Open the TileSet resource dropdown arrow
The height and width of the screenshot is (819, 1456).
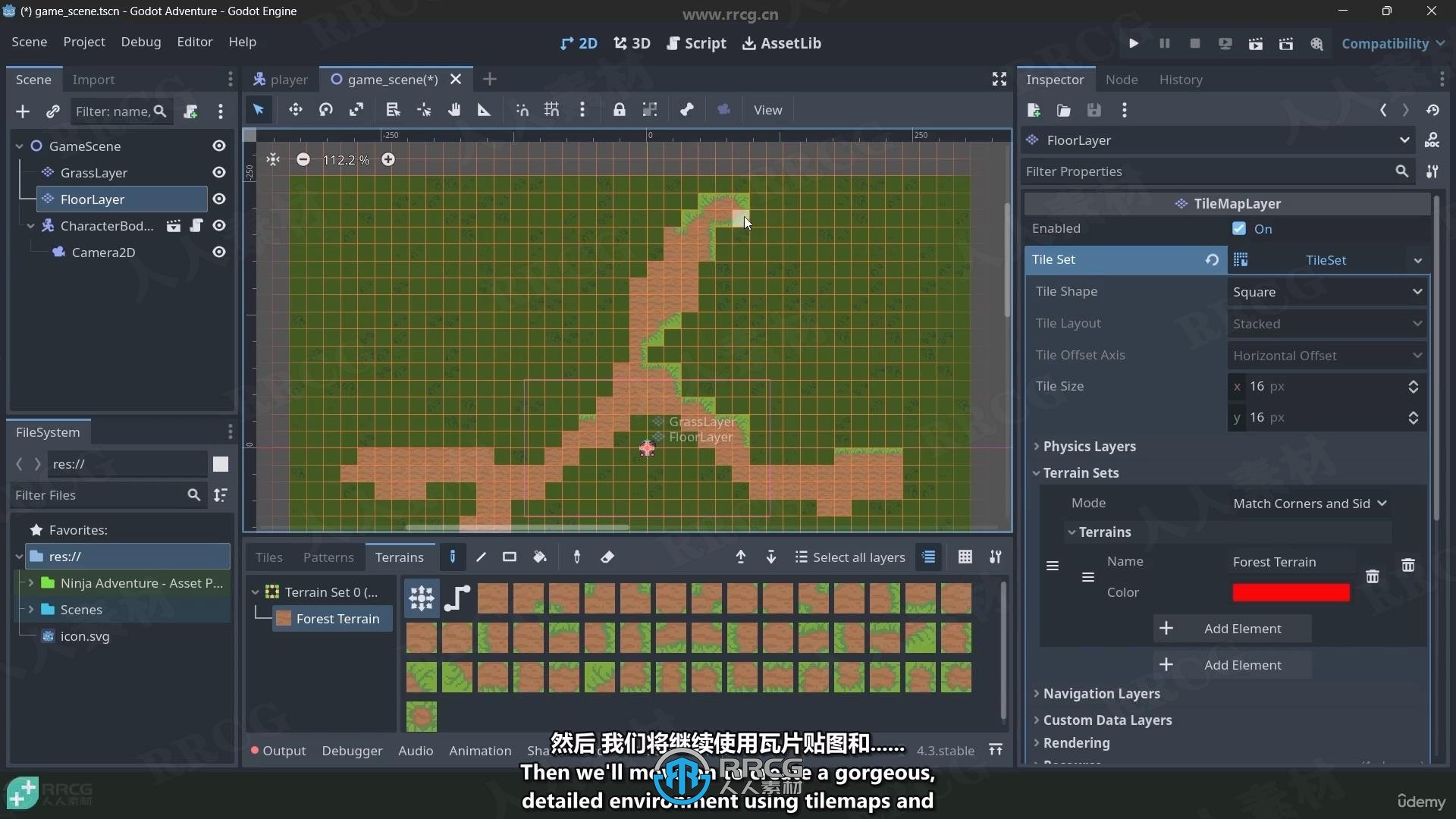pos(1417,260)
